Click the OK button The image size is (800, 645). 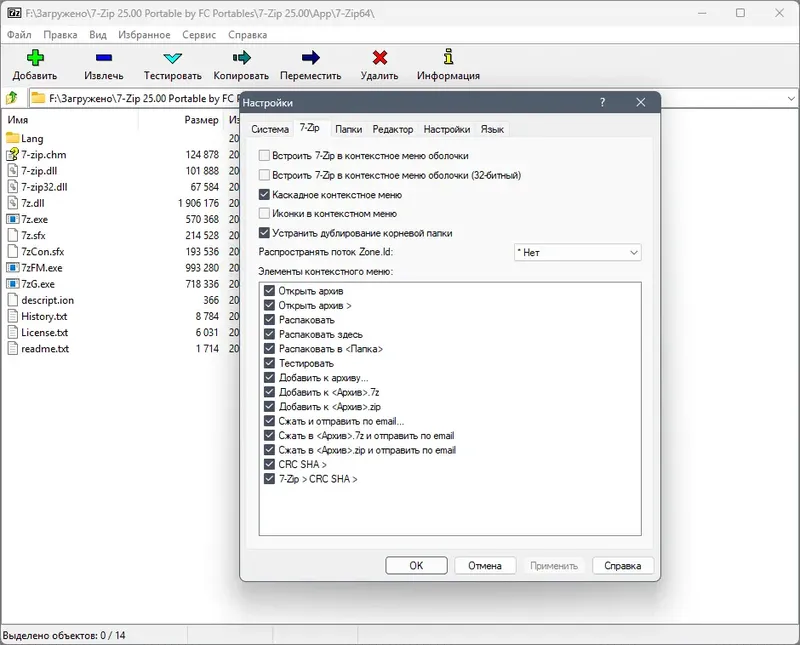click(416, 565)
